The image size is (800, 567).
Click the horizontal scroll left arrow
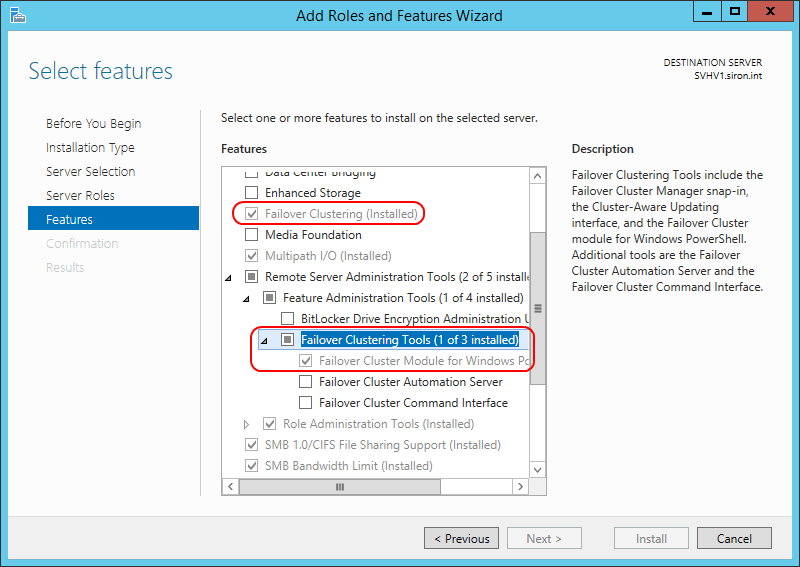tap(231, 486)
